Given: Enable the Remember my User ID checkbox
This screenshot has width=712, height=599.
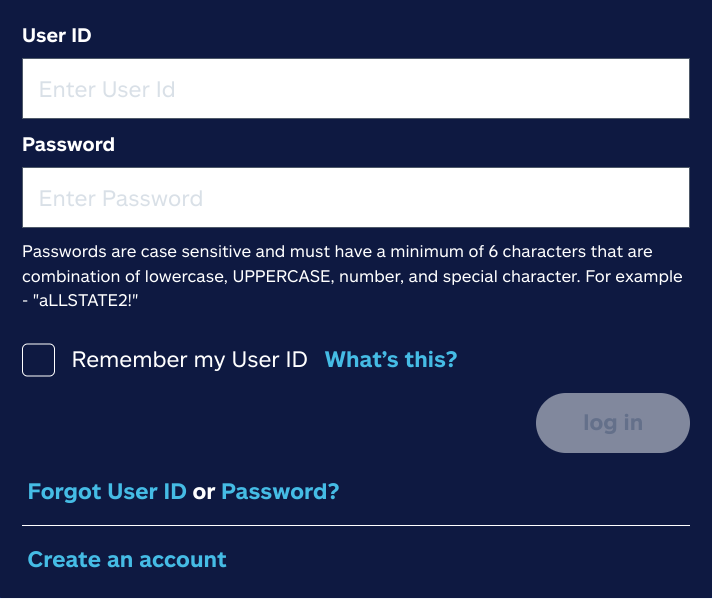Looking at the screenshot, I should coord(39,360).
